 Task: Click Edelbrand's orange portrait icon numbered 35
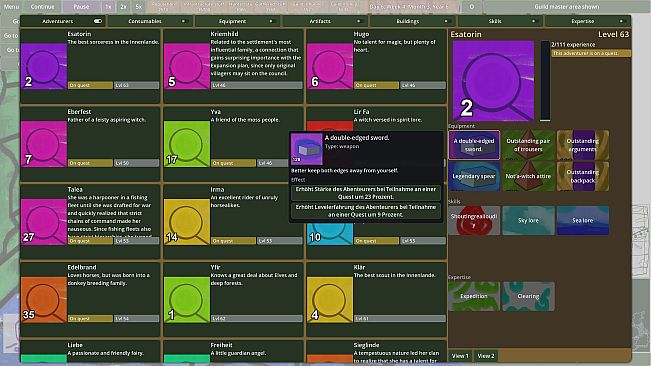[x=44, y=300]
